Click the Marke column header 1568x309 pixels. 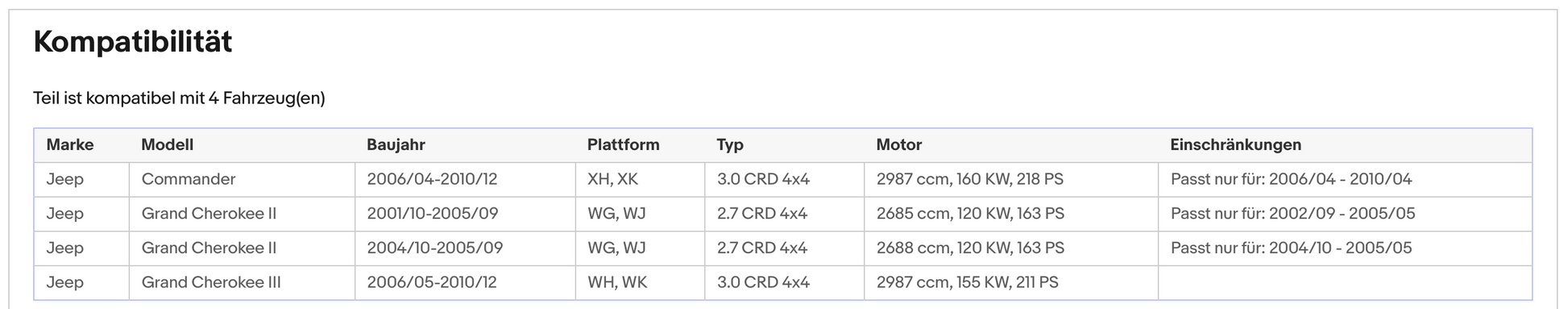81,145
